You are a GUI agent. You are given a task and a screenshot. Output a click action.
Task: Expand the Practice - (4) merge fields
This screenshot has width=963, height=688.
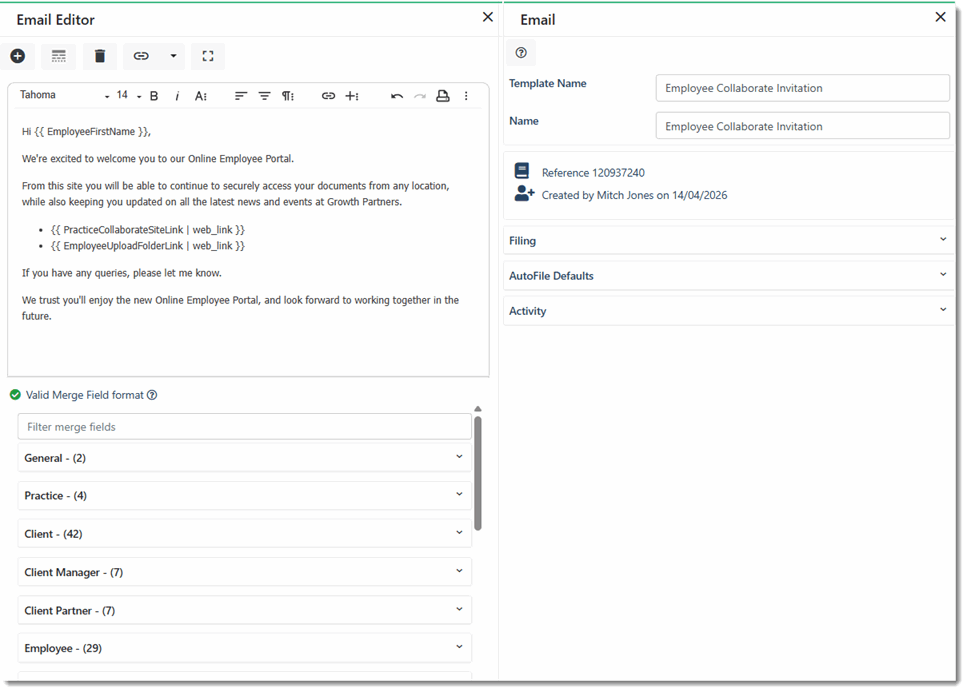(x=244, y=495)
